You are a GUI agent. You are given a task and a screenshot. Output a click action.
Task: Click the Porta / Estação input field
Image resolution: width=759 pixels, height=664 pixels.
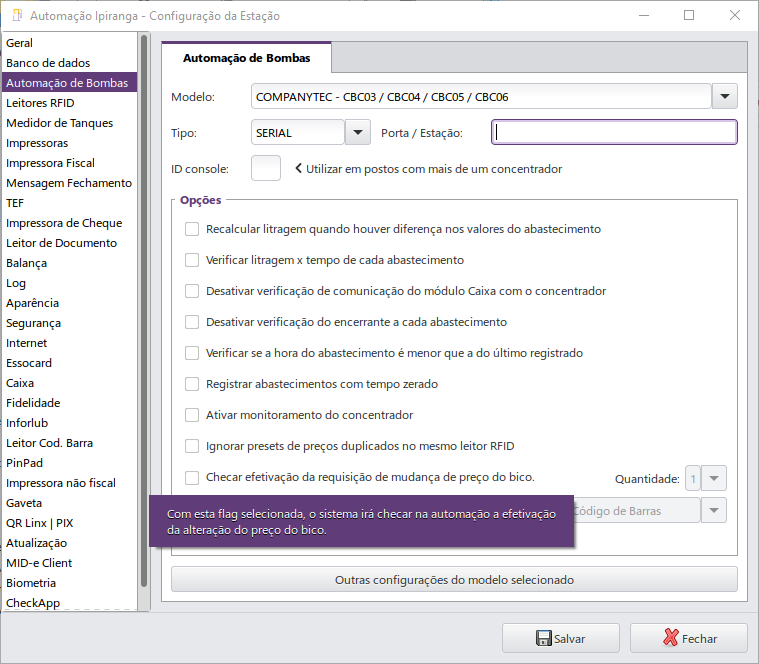tap(614, 132)
